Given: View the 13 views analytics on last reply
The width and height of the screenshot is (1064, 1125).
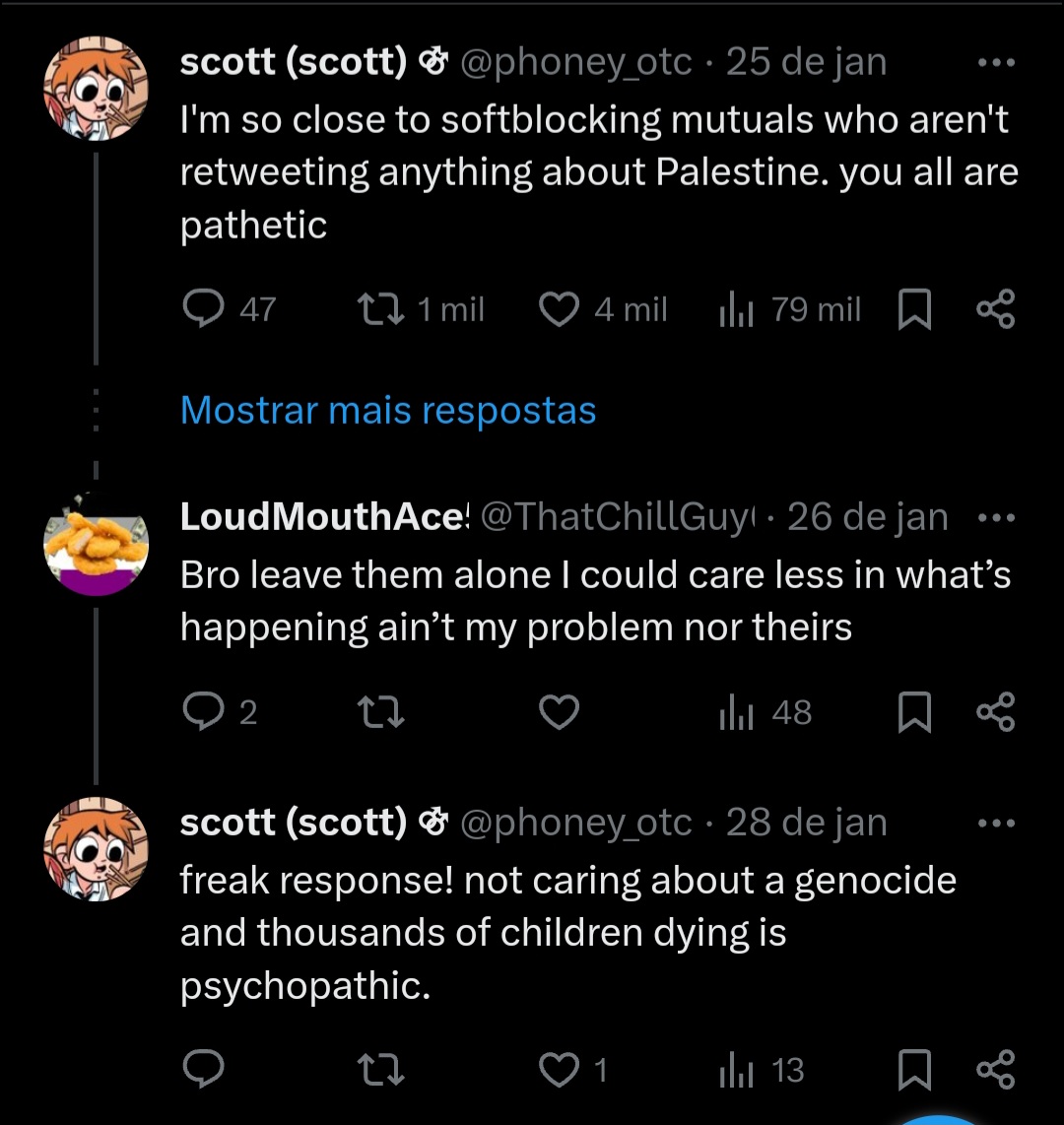Looking at the screenshot, I should tap(737, 1071).
